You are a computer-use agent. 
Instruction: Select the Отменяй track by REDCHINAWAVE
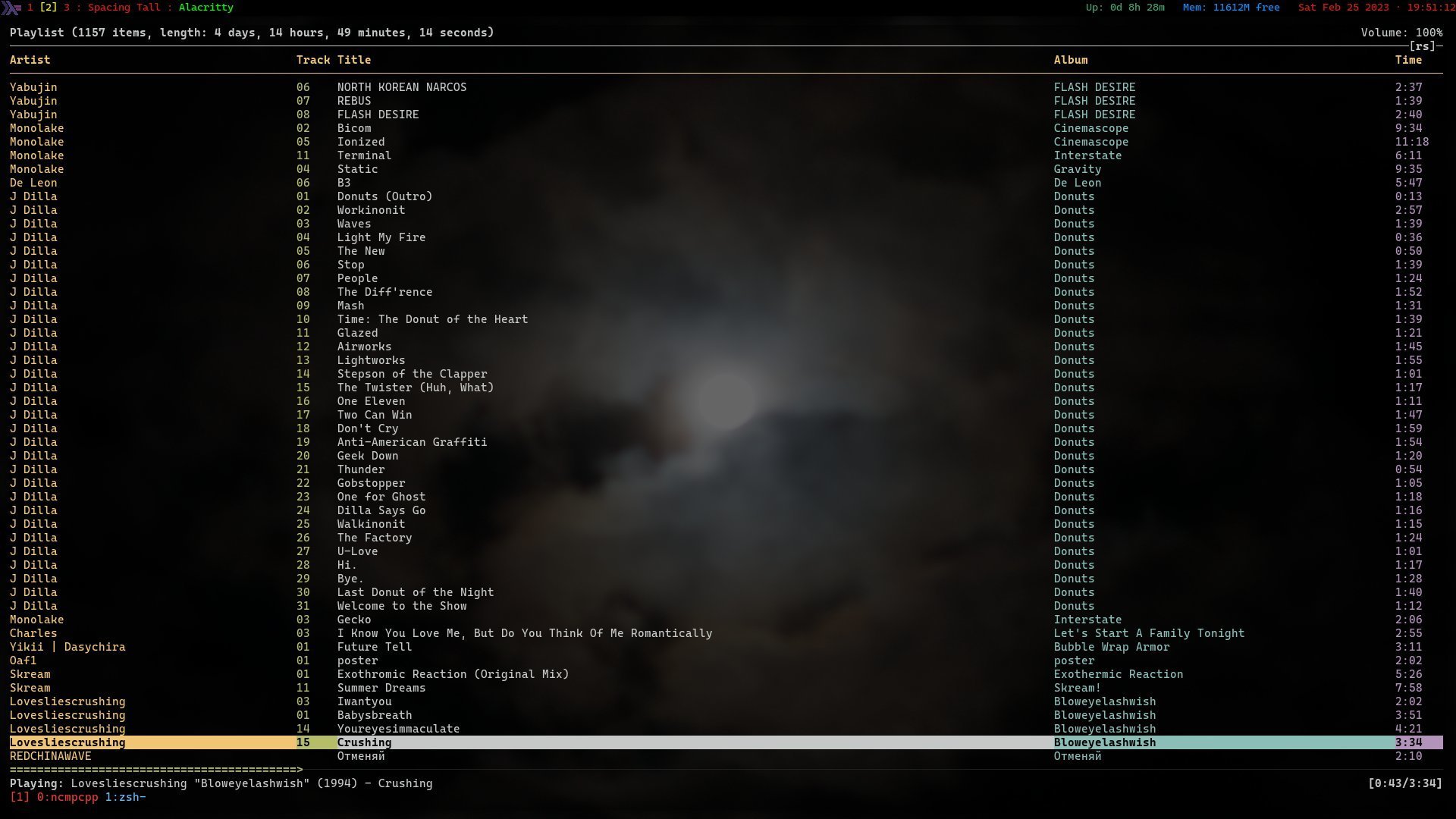(726, 756)
